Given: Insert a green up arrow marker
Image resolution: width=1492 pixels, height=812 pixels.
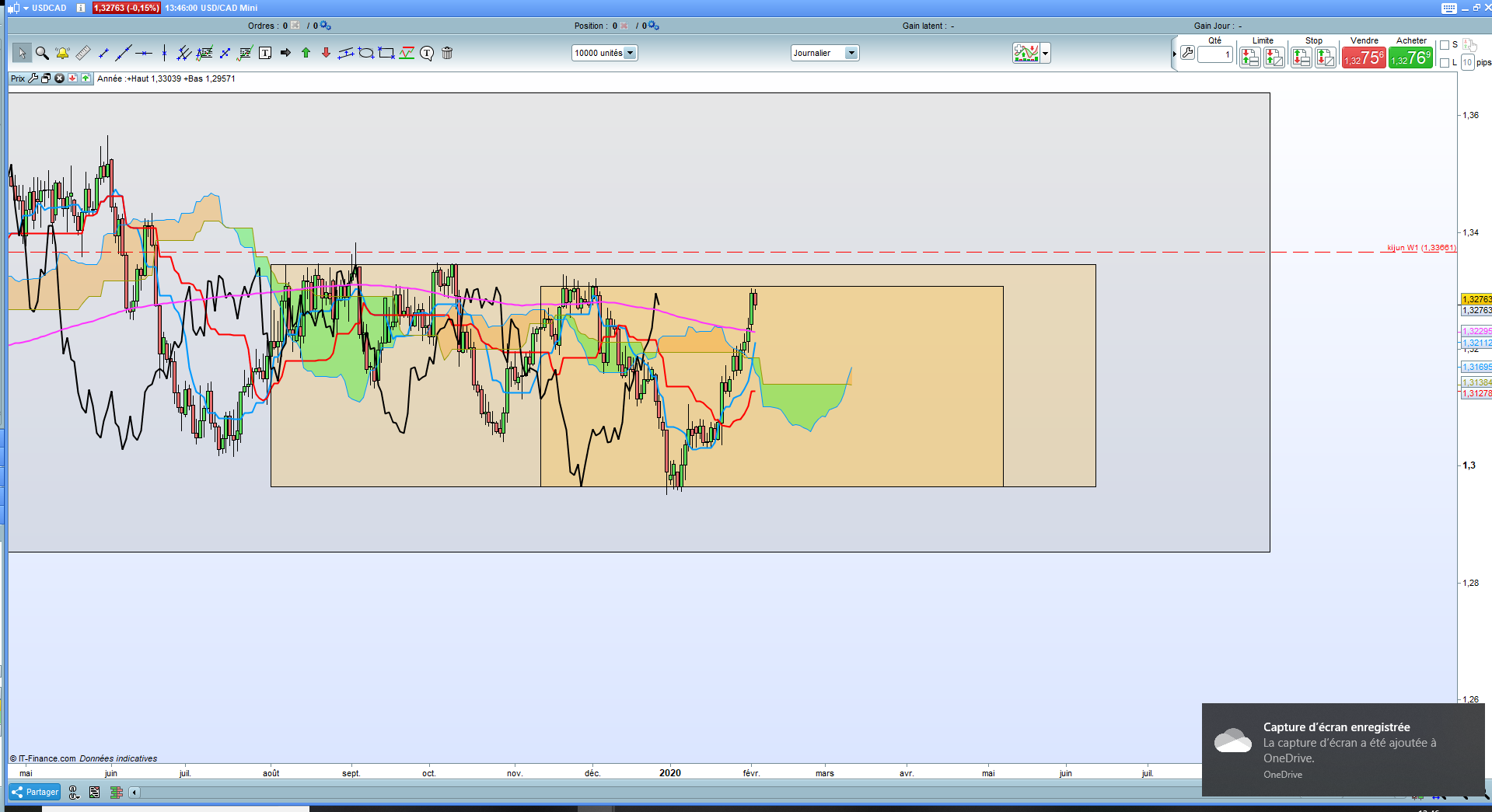Looking at the screenshot, I should pyautogui.click(x=306, y=53).
